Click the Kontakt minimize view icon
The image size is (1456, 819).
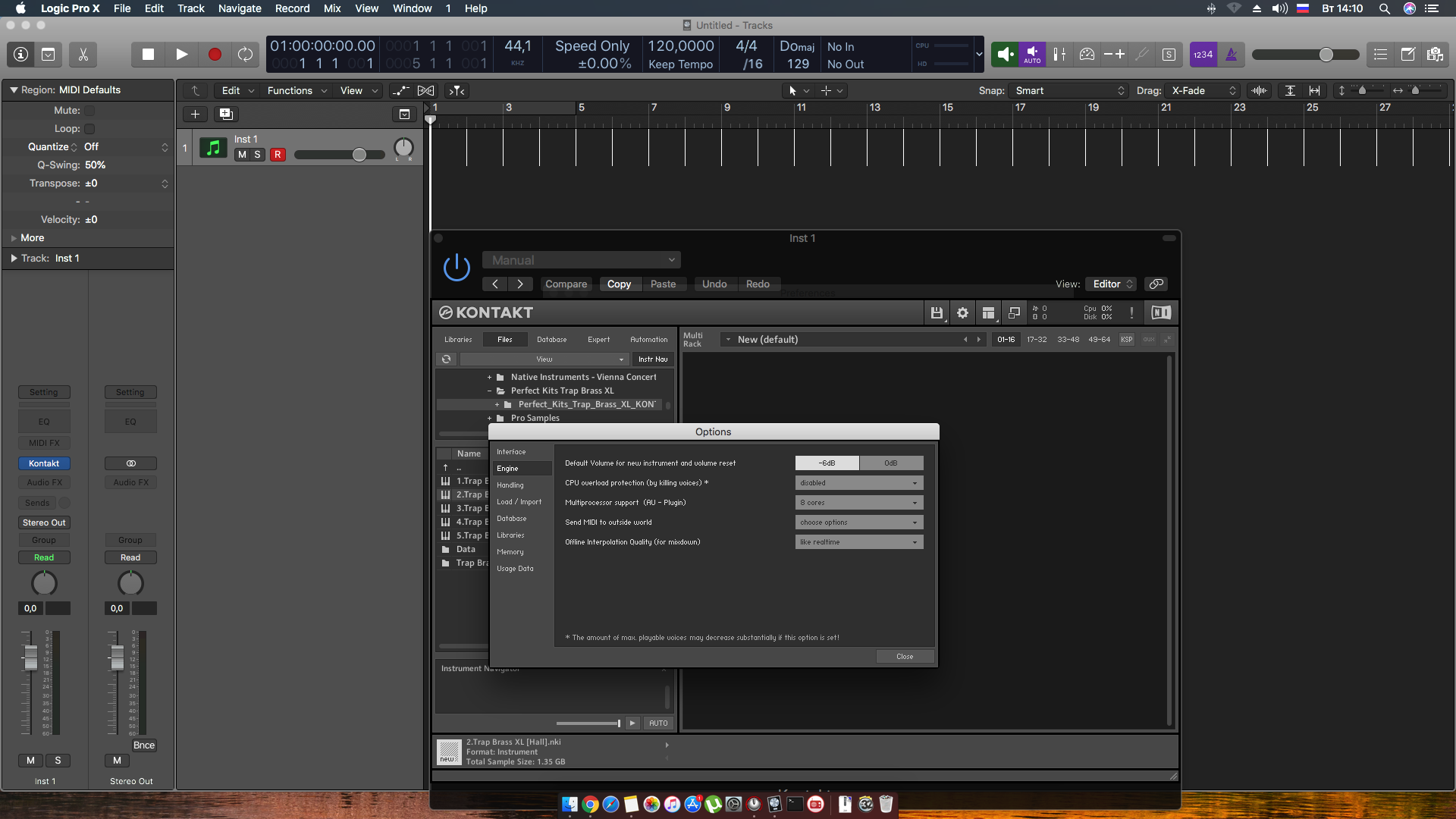(1014, 312)
